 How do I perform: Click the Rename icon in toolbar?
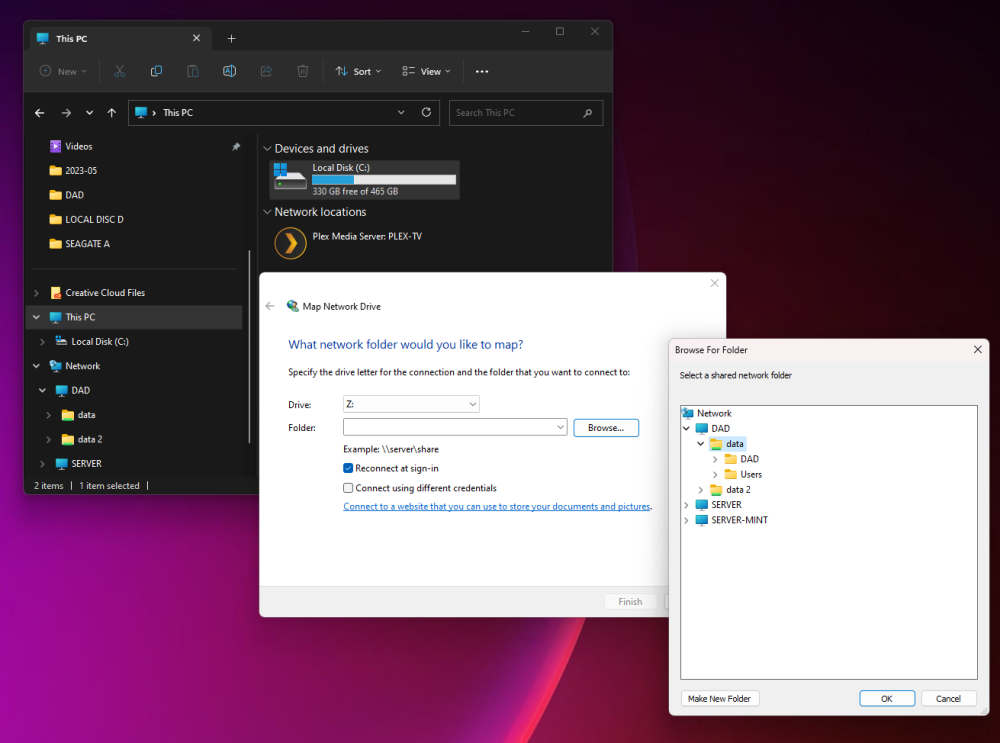(230, 71)
